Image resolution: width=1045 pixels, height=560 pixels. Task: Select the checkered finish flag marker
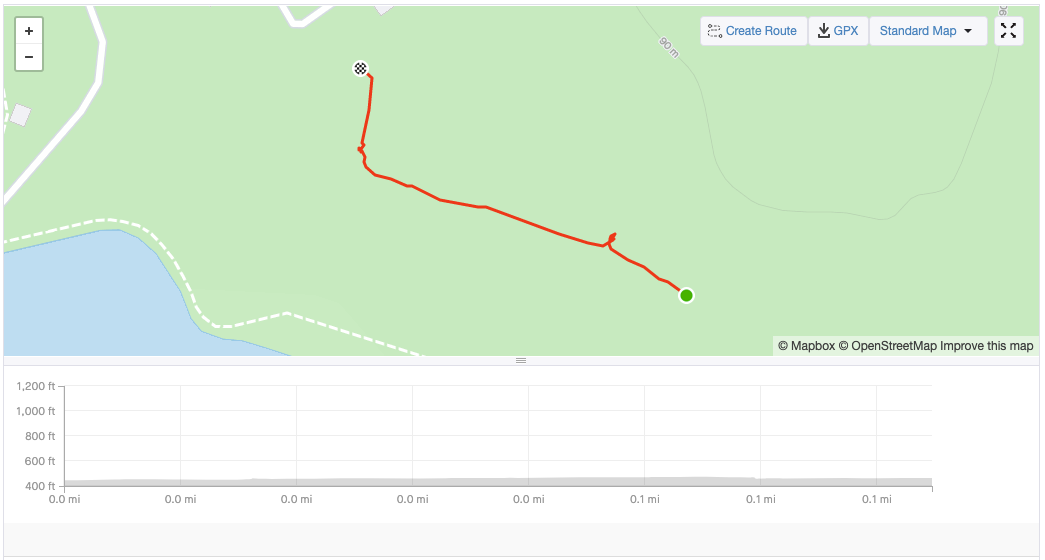click(x=361, y=69)
